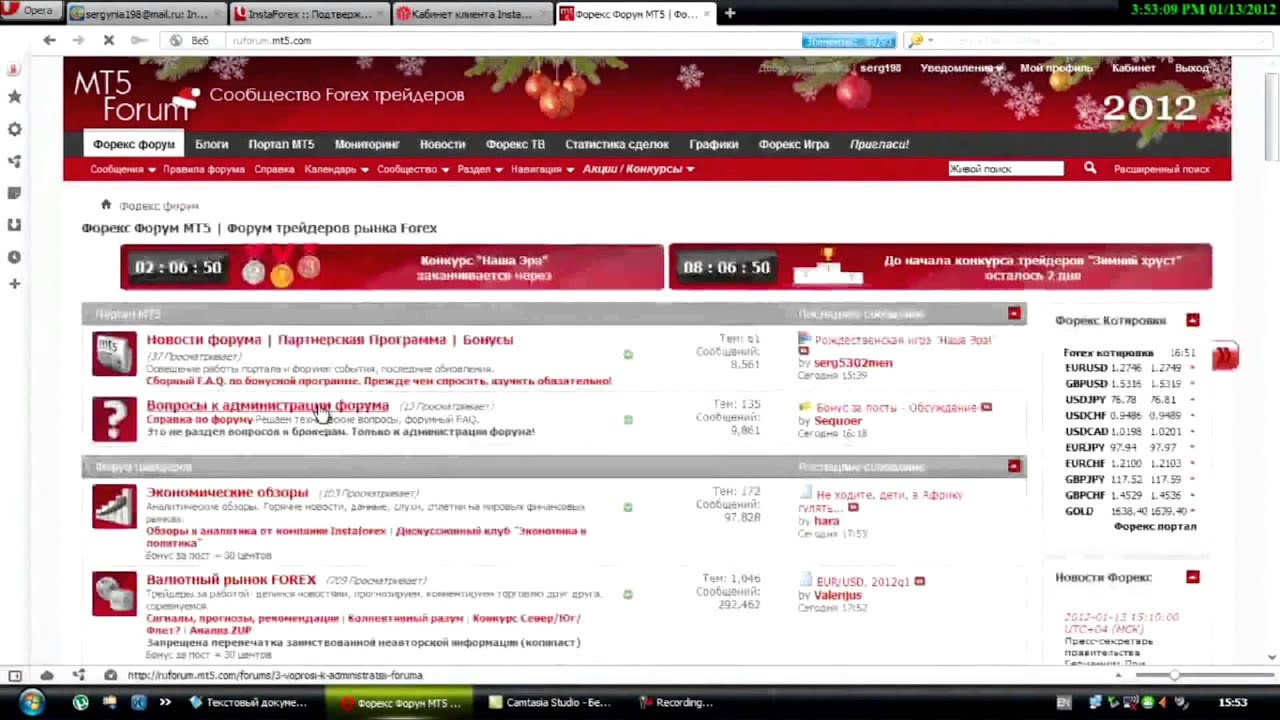The height and width of the screenshot is (720, 1280).
Task: Select the Блоги navigation tab
Action: 211,144
